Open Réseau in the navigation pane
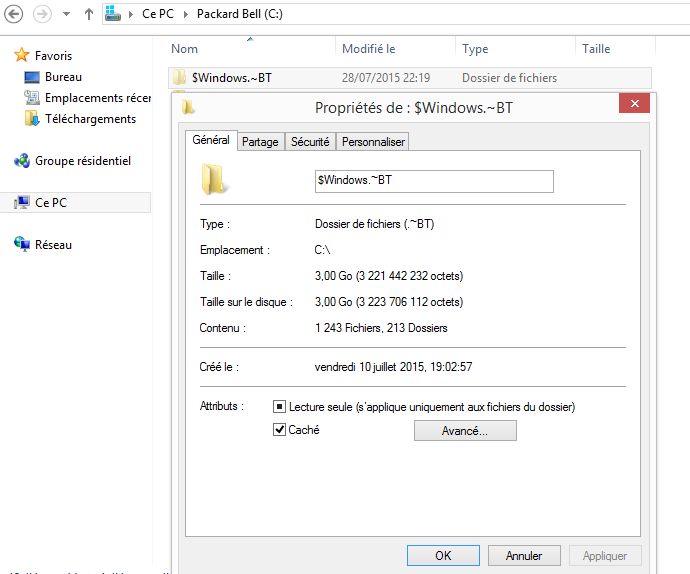The image size is (690, 574). coord(53,245)
